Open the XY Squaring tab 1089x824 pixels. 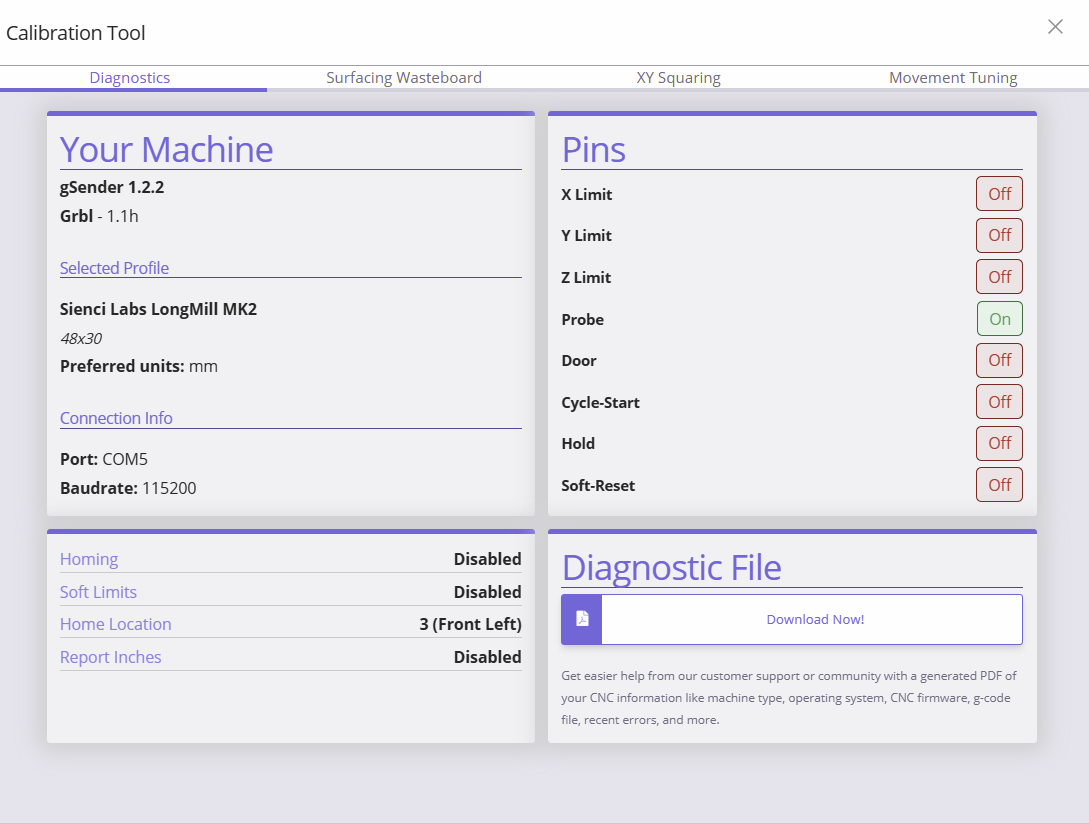tap(678, 78)
